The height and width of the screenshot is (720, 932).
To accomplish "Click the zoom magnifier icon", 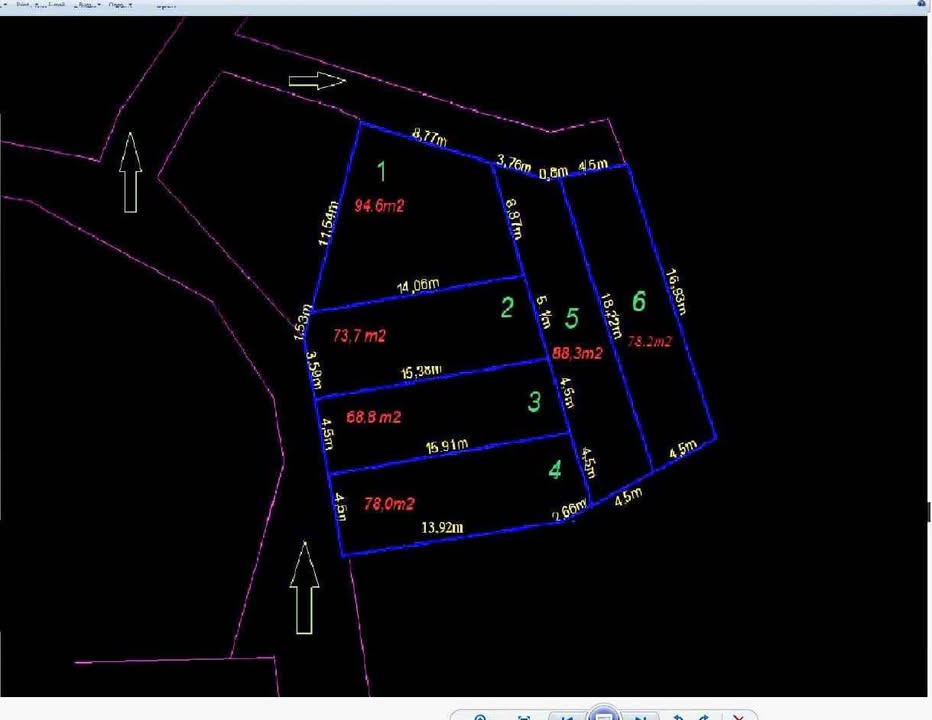I will [x=481, y=716].
